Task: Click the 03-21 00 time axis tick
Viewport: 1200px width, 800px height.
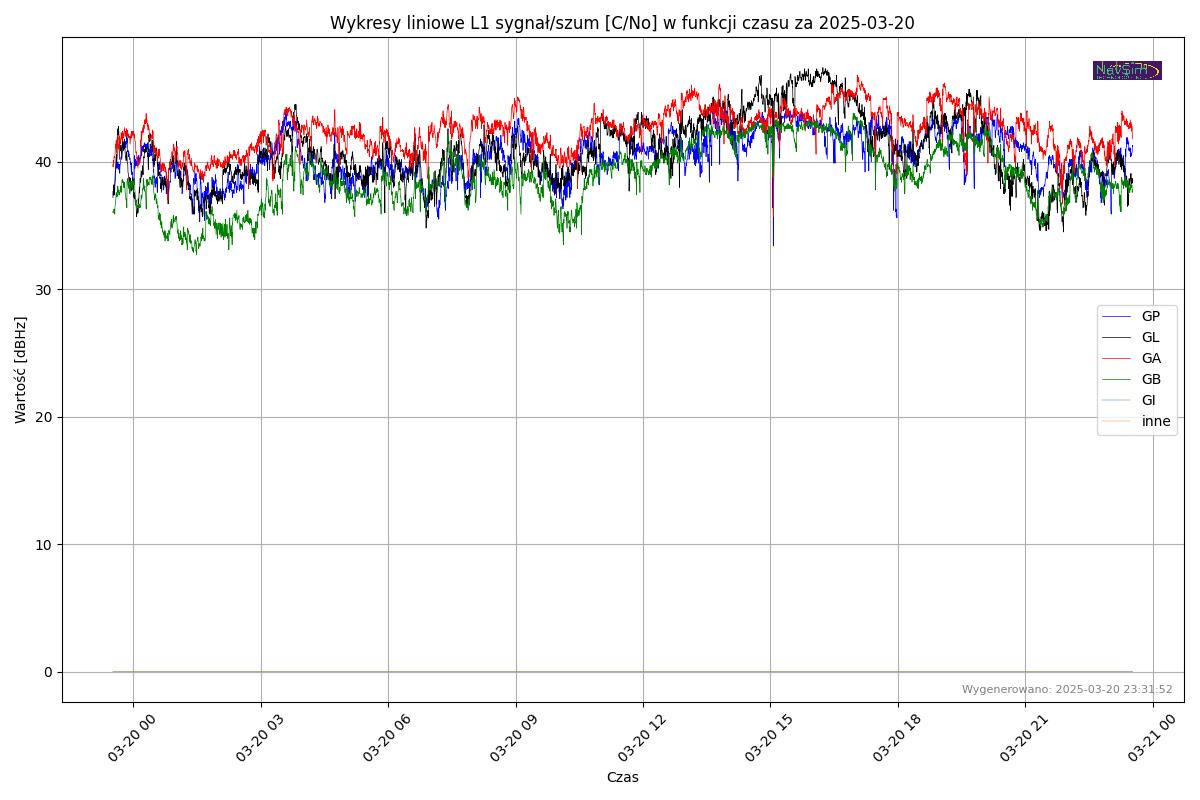Action: pos(1150,737)
